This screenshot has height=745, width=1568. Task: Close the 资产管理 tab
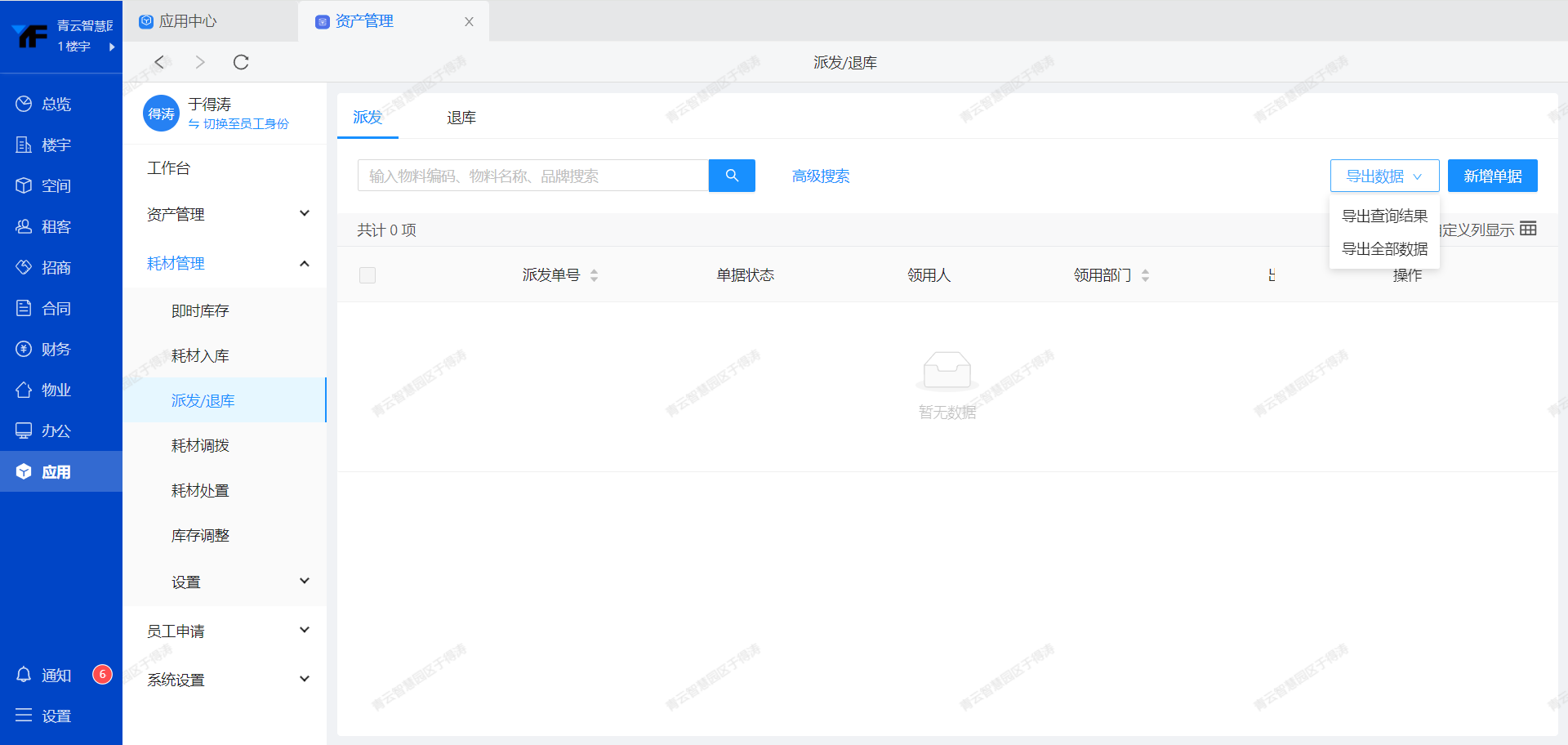[x=469, y=22]
